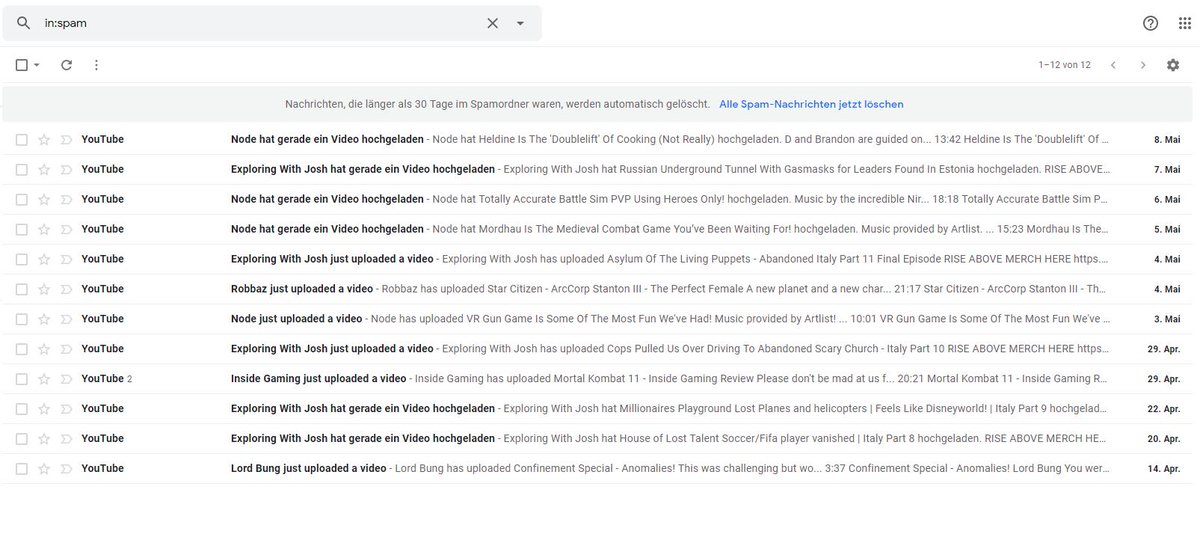Star the House of Lost Talent email
This screenshot has height=537, width=1200.
click(x=44, y=439)
